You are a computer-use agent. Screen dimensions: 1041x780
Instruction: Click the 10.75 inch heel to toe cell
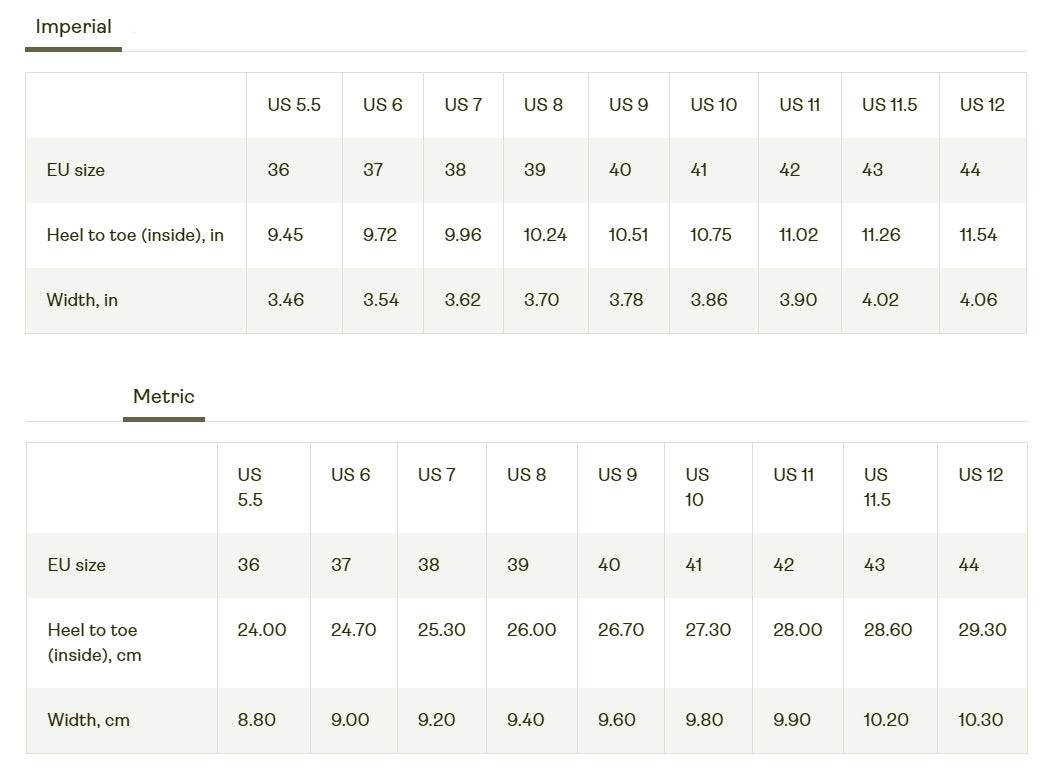click(711, 235)
